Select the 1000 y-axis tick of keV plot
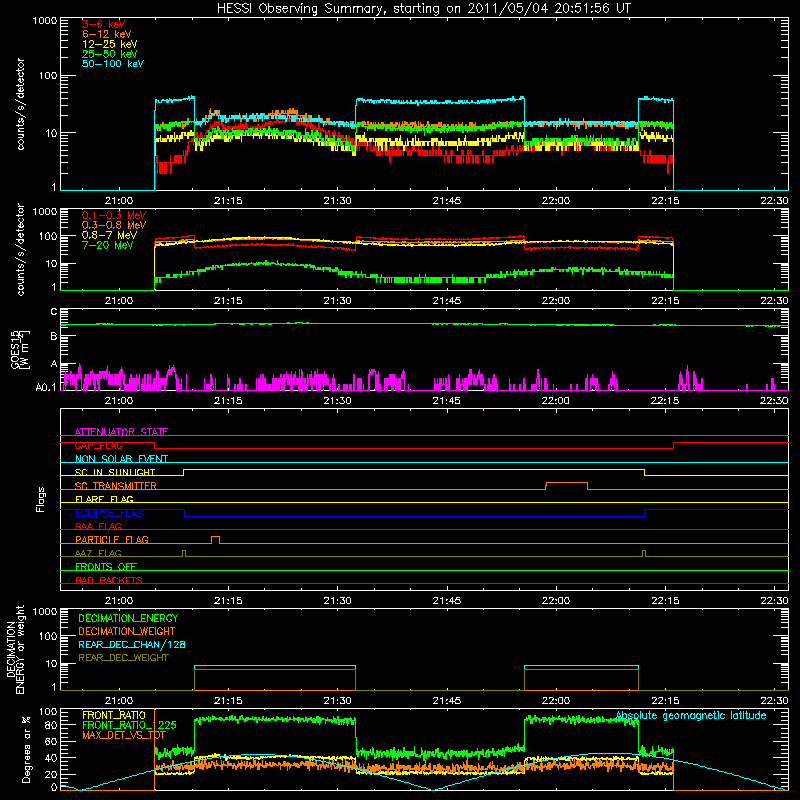 point(45,21)
